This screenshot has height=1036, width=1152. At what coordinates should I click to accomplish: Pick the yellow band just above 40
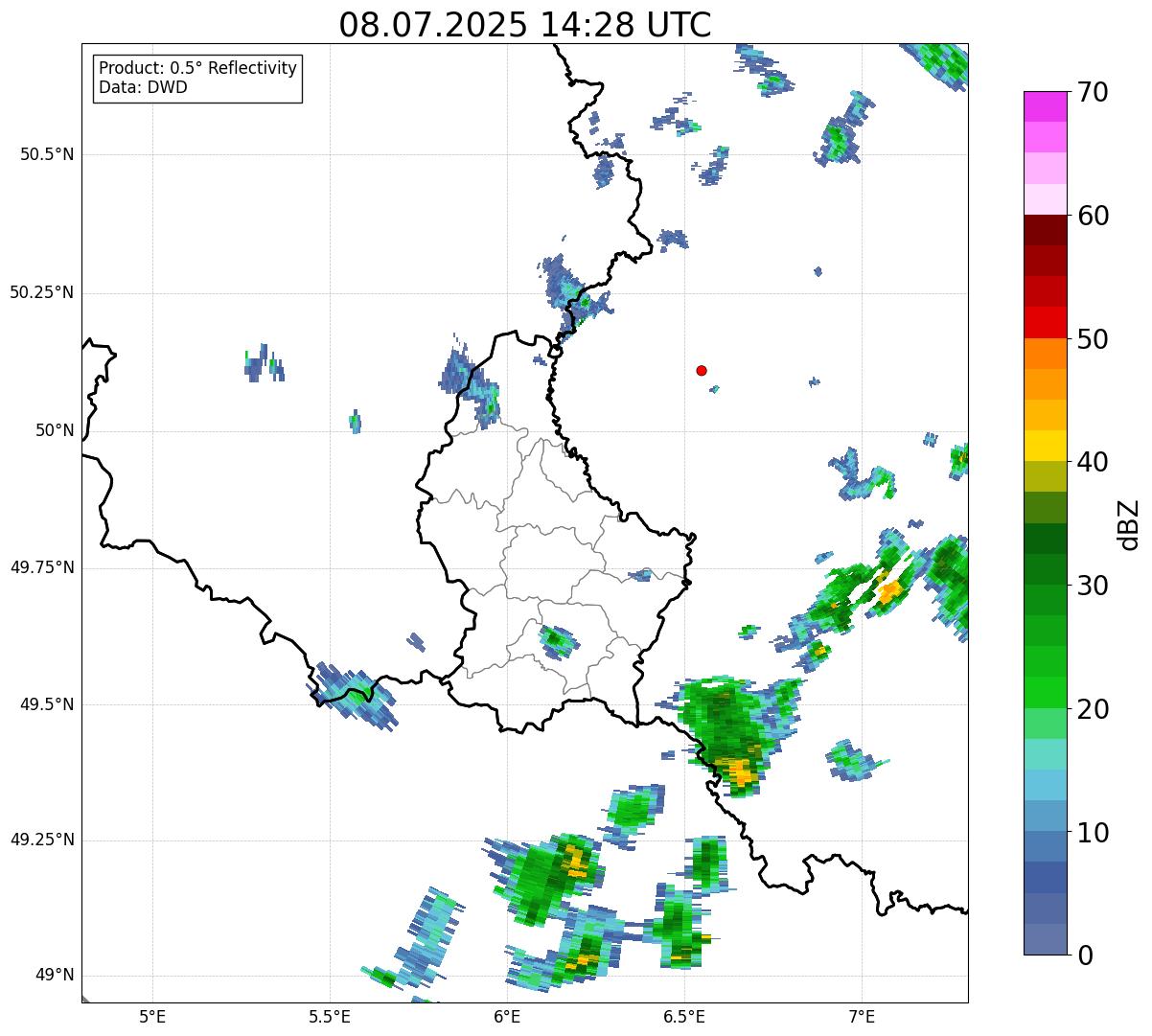click(x=1045, y=447)
